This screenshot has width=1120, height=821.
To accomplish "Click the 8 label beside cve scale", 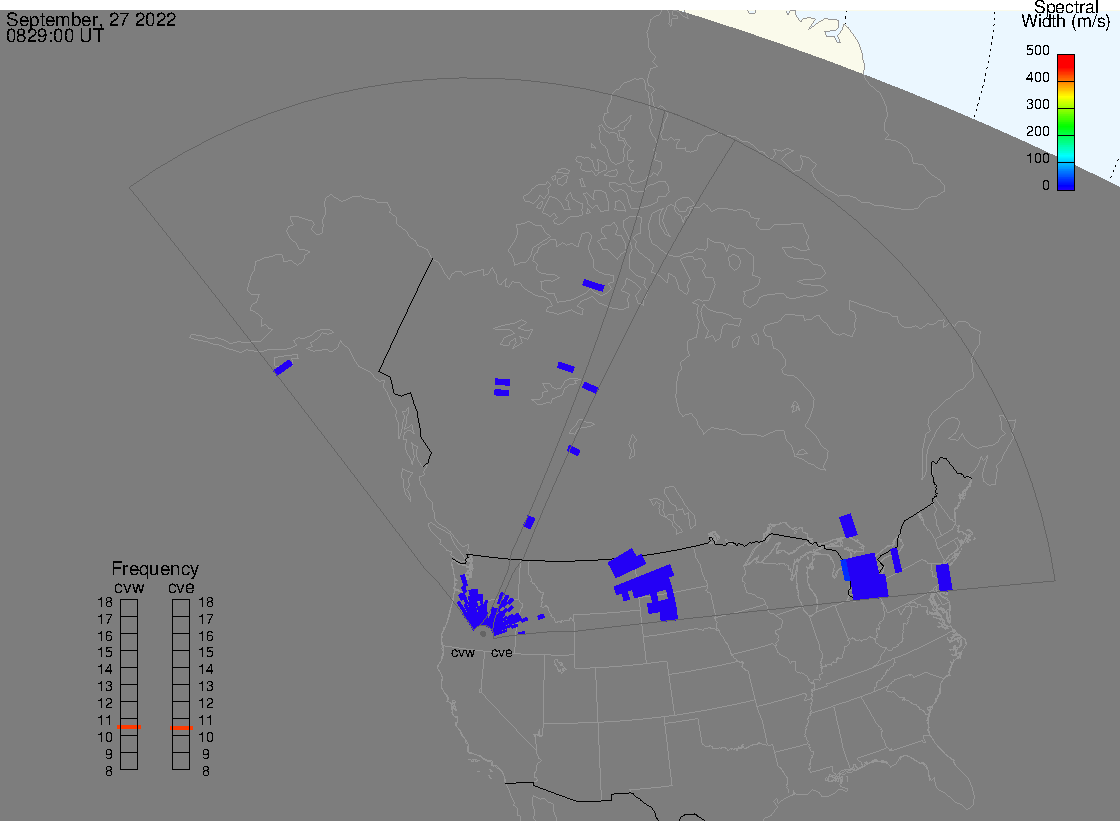I will (206, 772).
